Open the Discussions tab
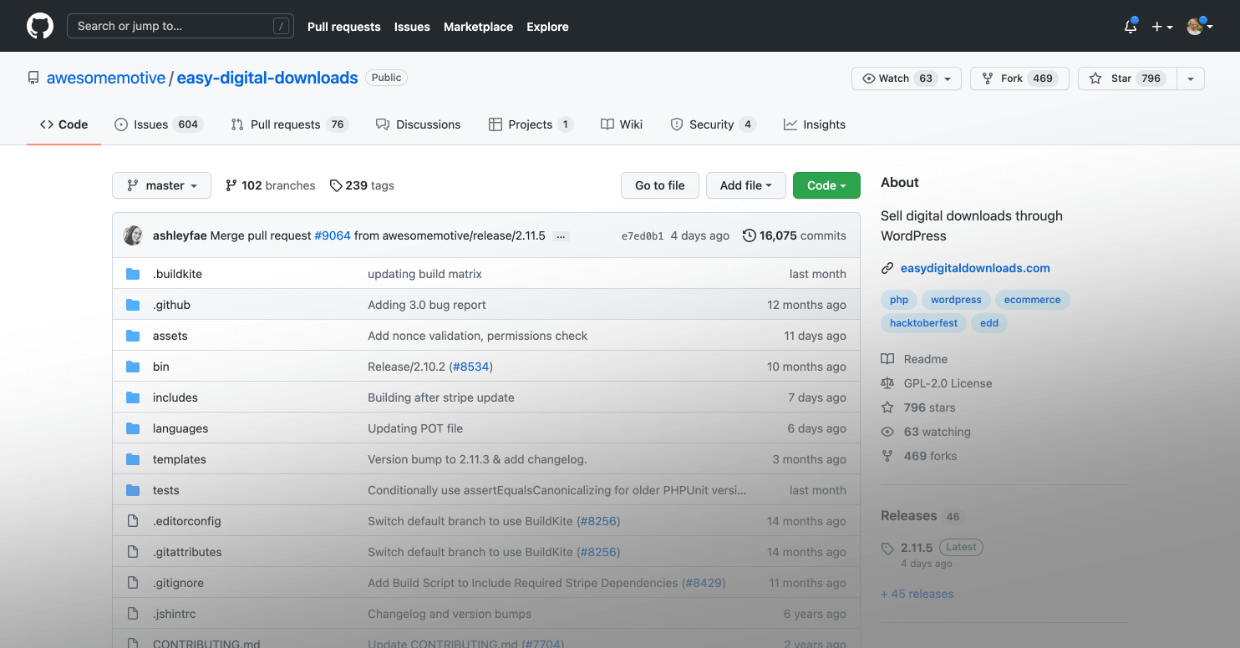Viewport: 1240px width, 648px height. click(418, 125)
